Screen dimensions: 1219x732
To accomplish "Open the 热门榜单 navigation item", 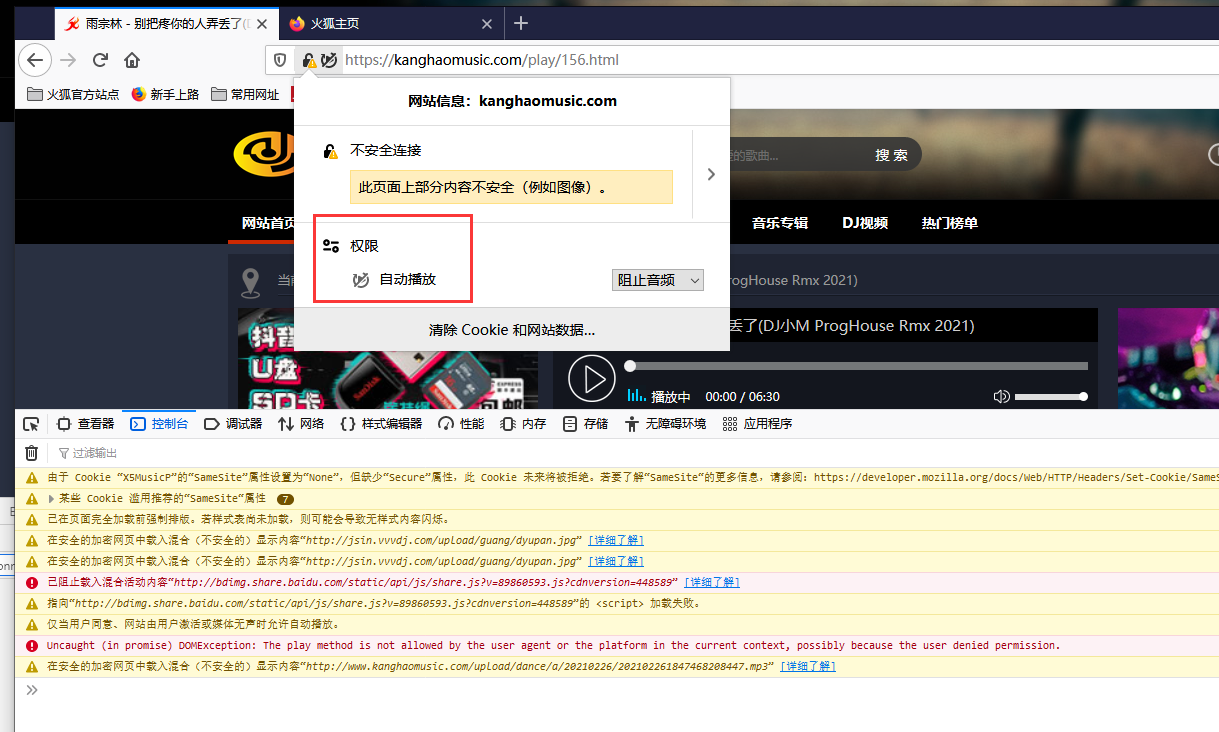I will (949, 223).
